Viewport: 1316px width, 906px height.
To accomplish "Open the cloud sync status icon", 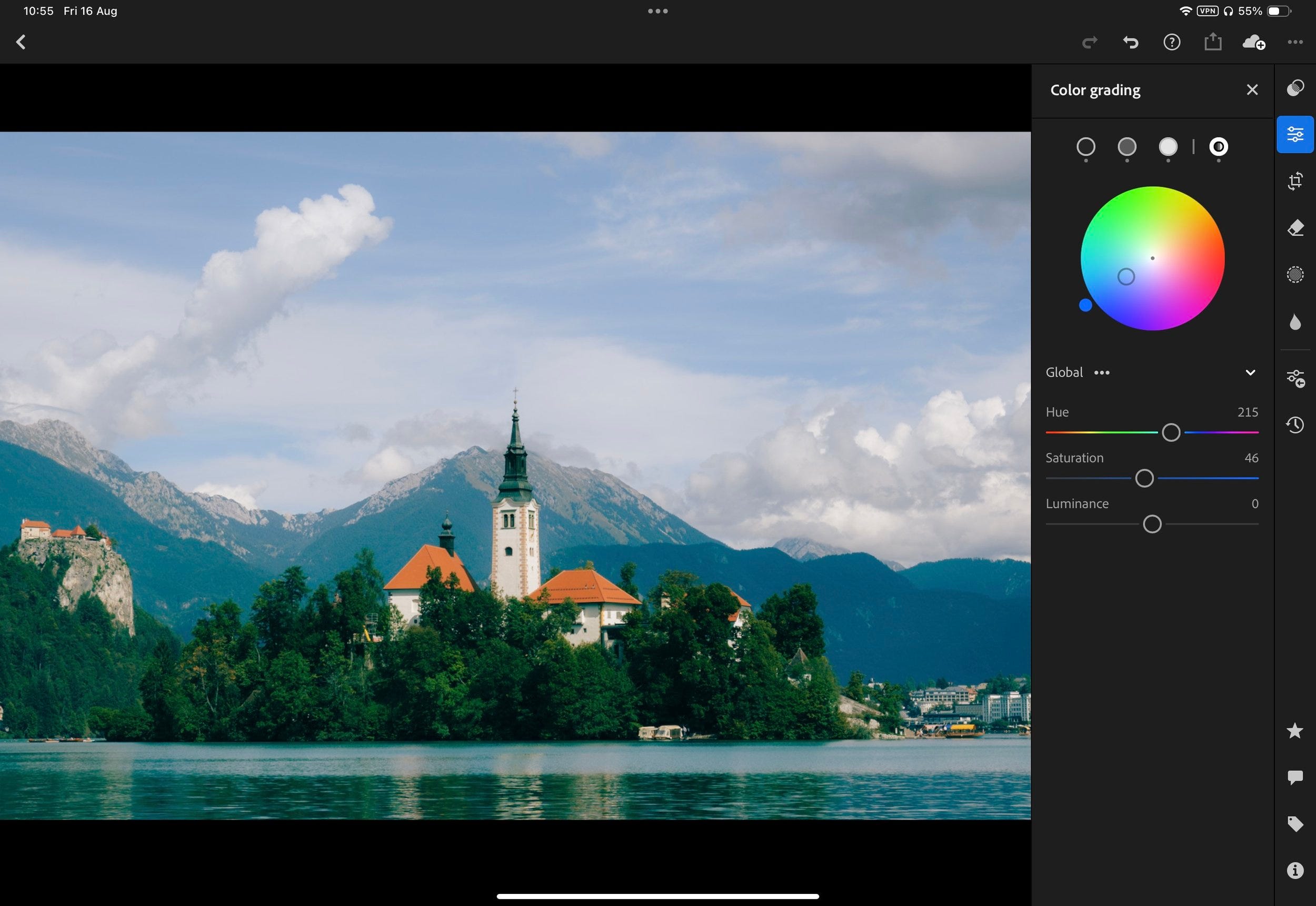I will pos(1253,42).
